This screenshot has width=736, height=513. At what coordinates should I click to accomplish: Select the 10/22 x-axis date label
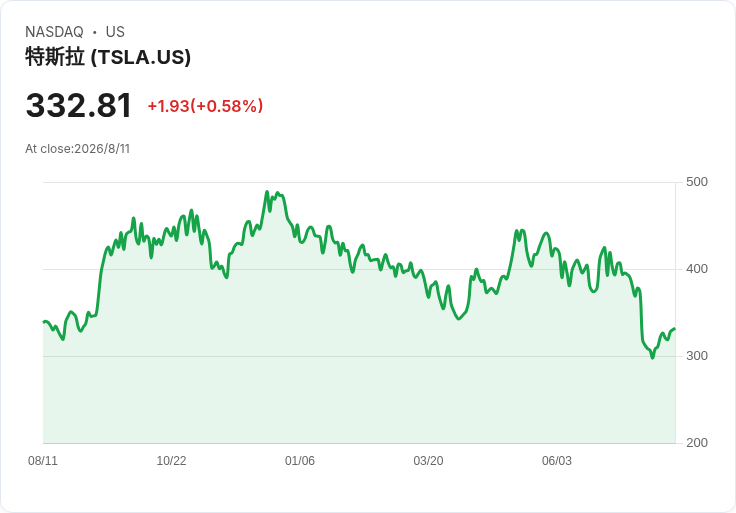coord(171,461)
